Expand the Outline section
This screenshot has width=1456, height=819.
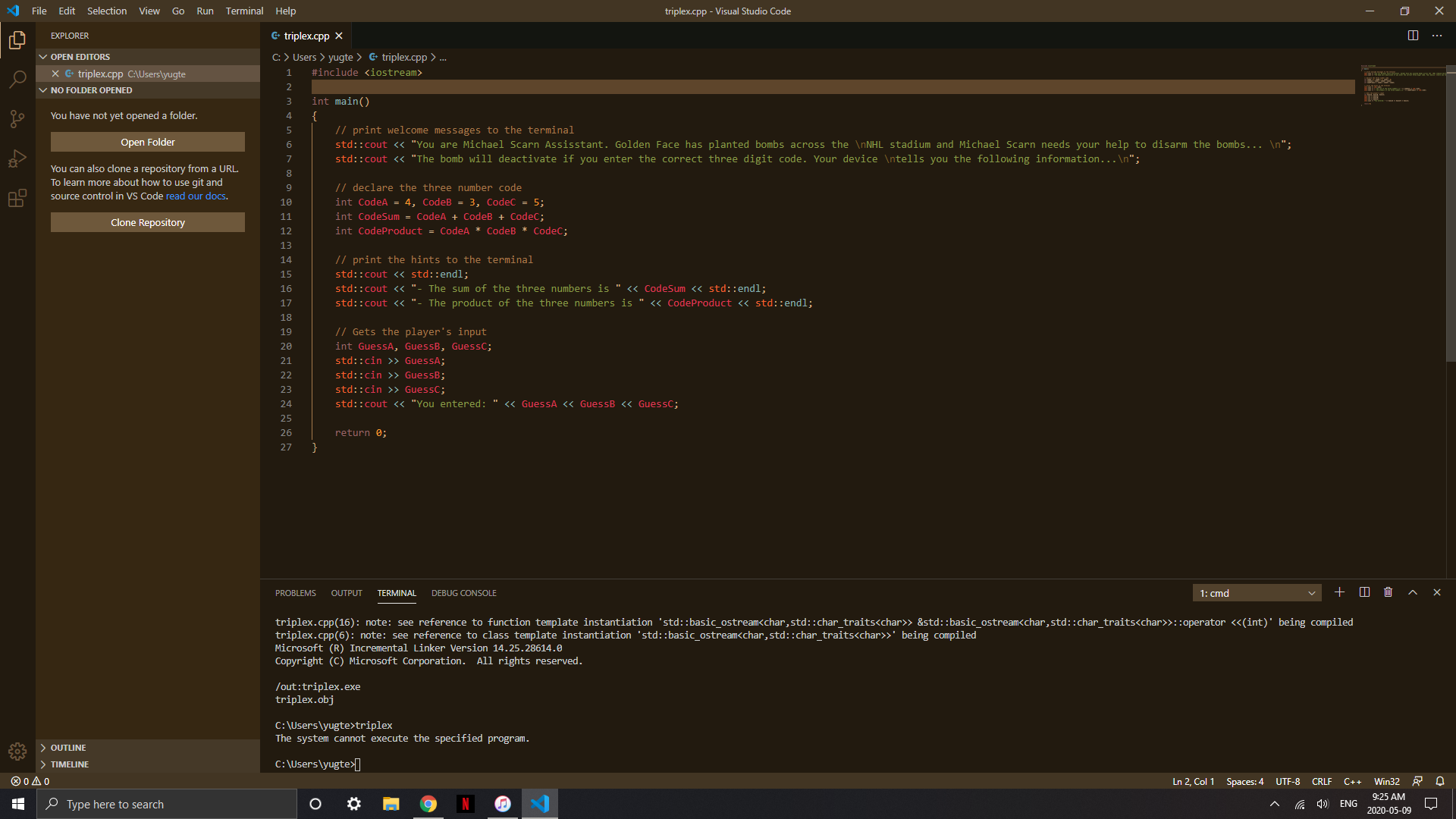pyautogui.click(x=68, y=748)
